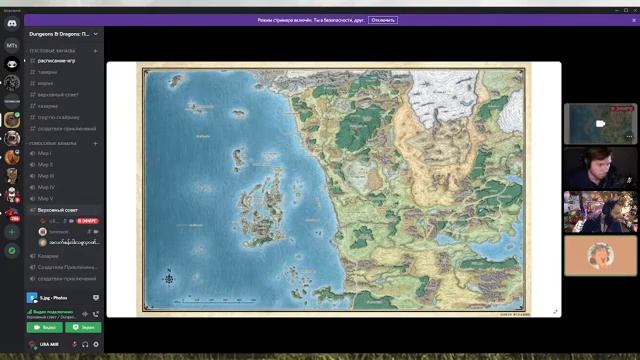Click the shared fantasy map image
640x360 pixels.
tap(333, 189)
